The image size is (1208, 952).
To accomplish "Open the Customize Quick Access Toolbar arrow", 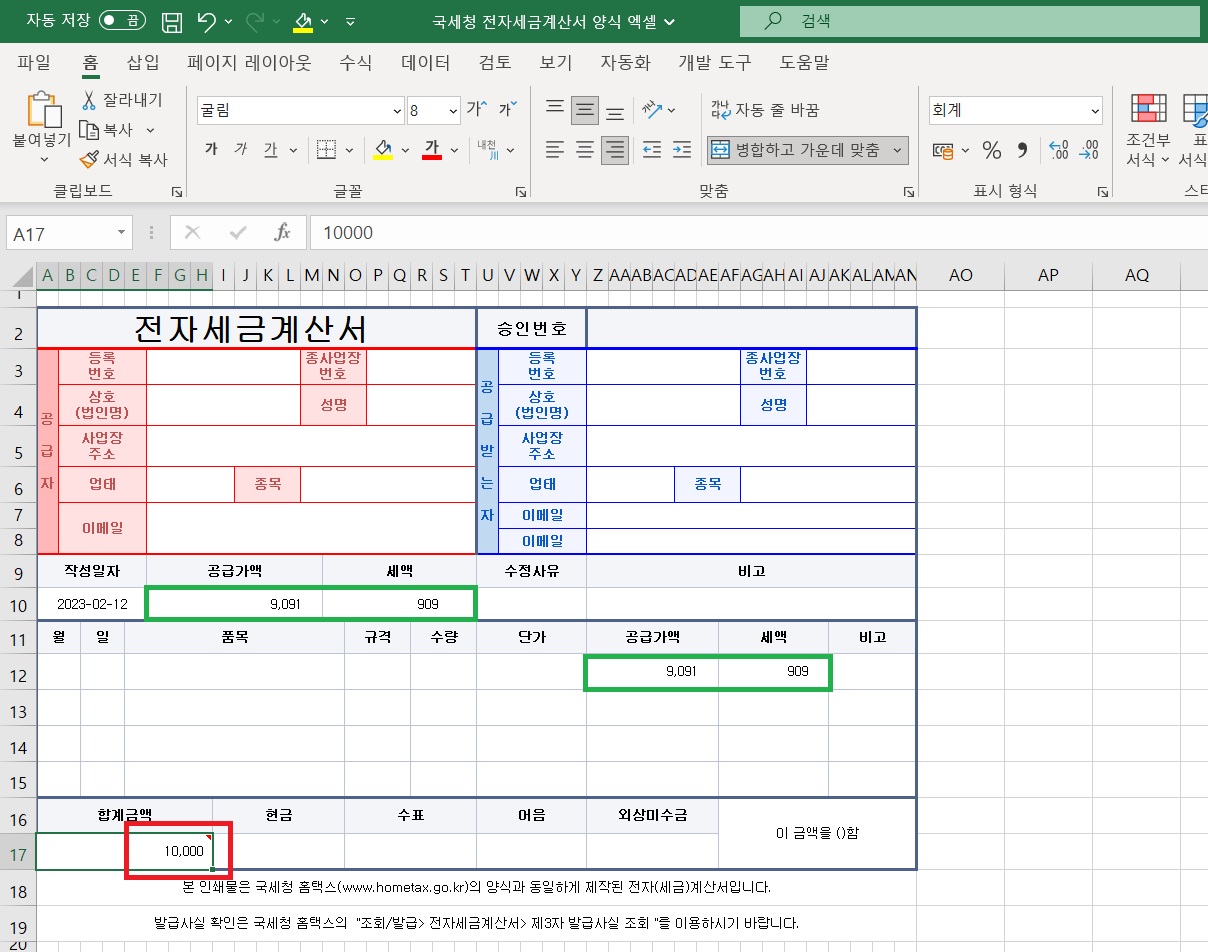I will click(x=350, y=22).
